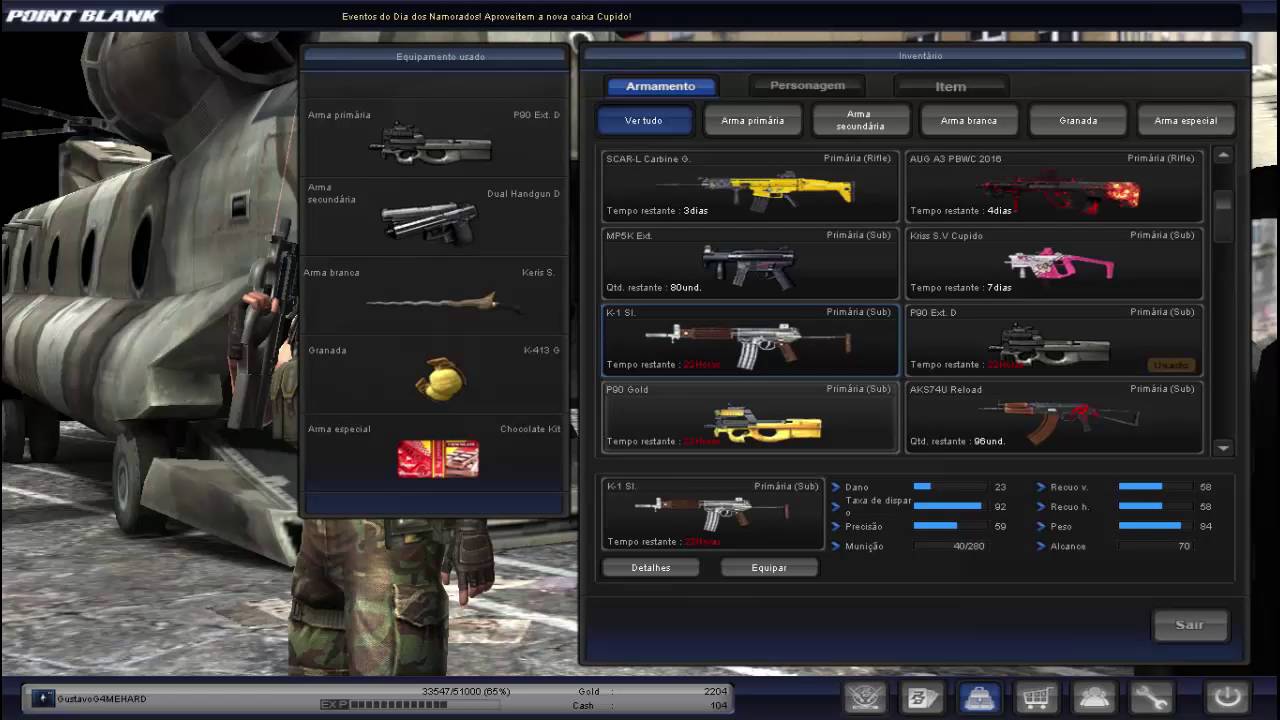Screen dimensions: 1280x720
Task: Click the inventory bag icon
Action: pos(979,697)
